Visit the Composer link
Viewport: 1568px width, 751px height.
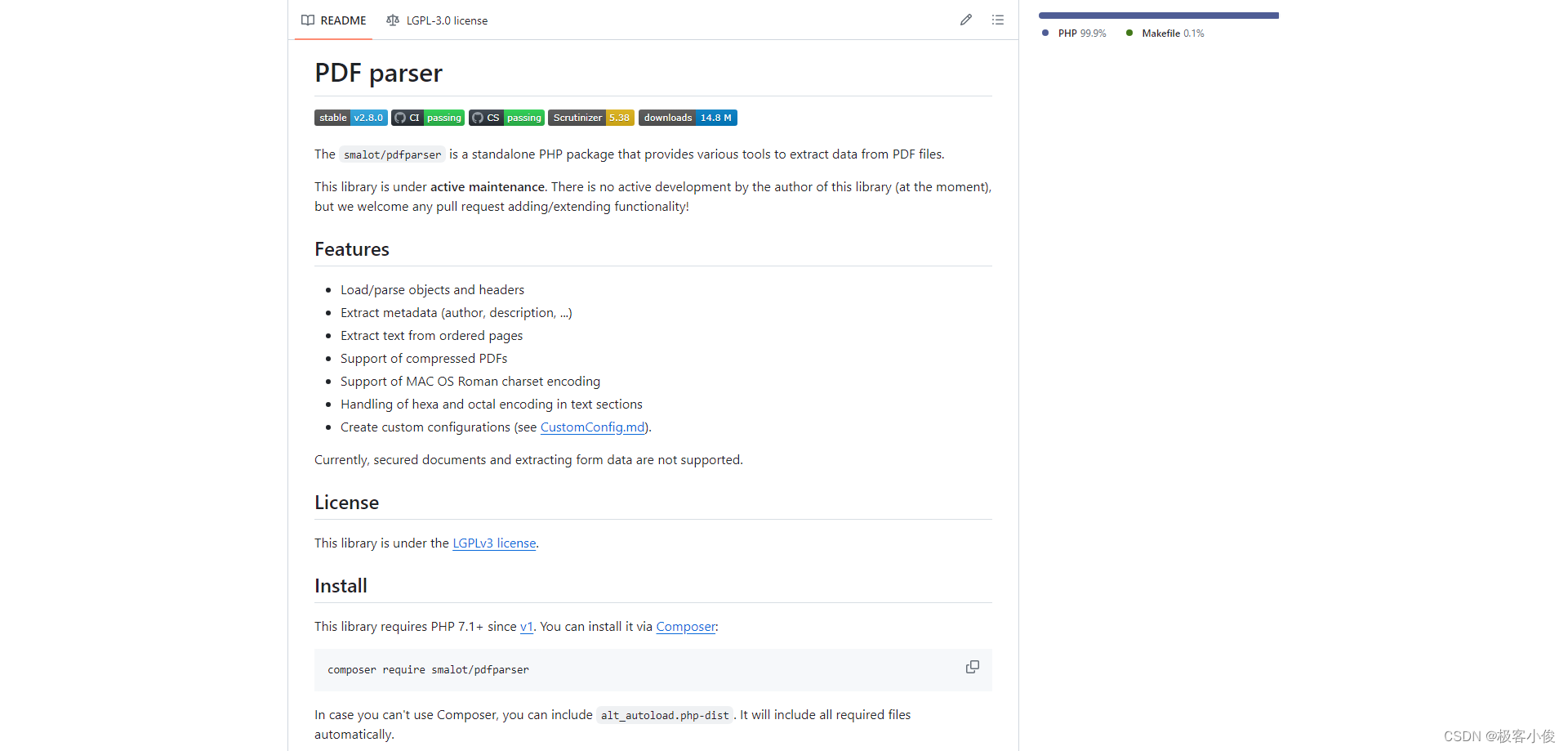tap(686, 627)
